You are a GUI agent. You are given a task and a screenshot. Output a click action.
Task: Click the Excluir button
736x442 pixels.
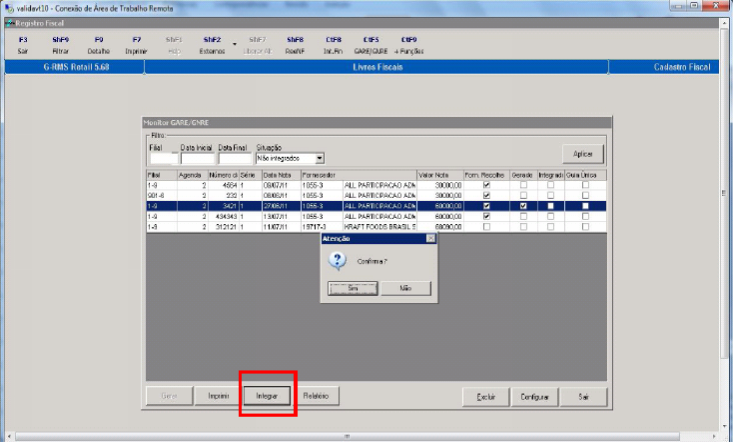[486, 397]
